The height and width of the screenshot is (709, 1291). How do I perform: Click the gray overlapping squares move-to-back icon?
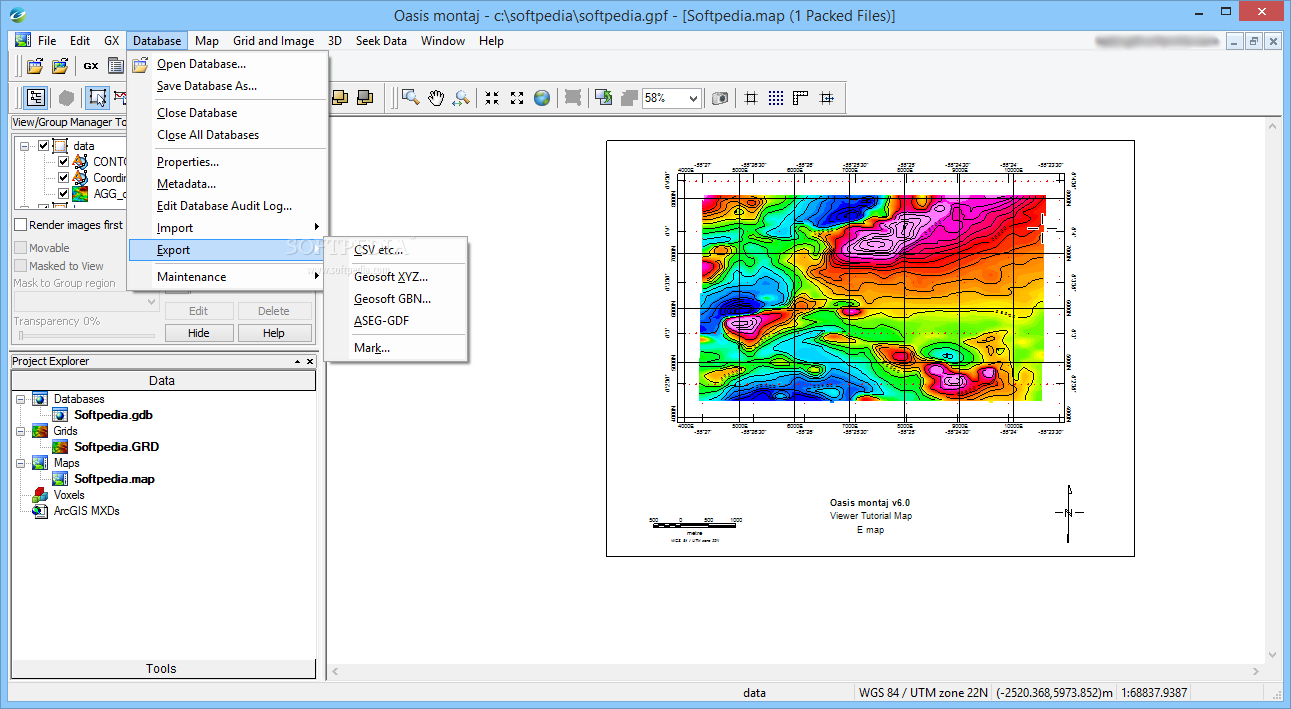(x=365, y=97)
